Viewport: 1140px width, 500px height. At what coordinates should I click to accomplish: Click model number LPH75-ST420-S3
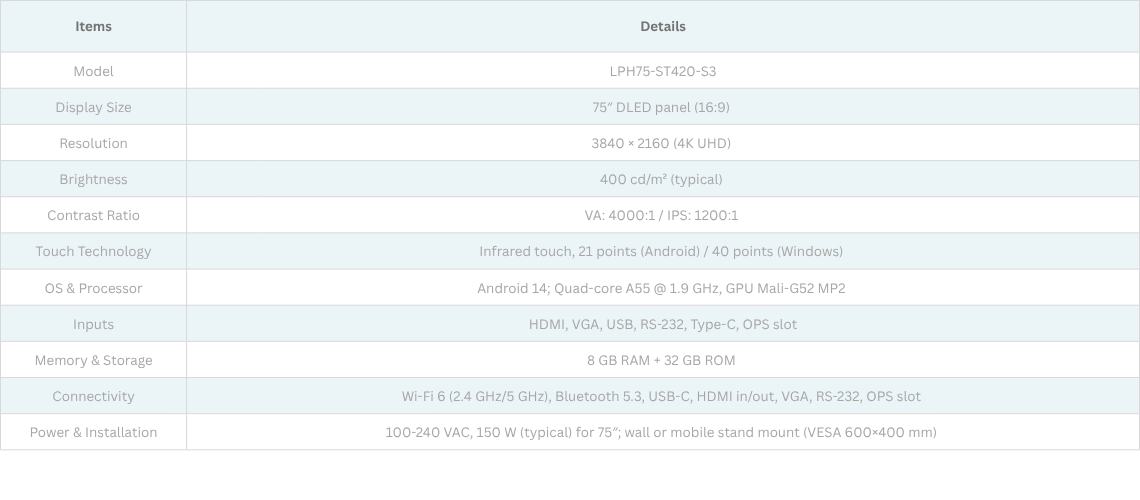[662, 71]
